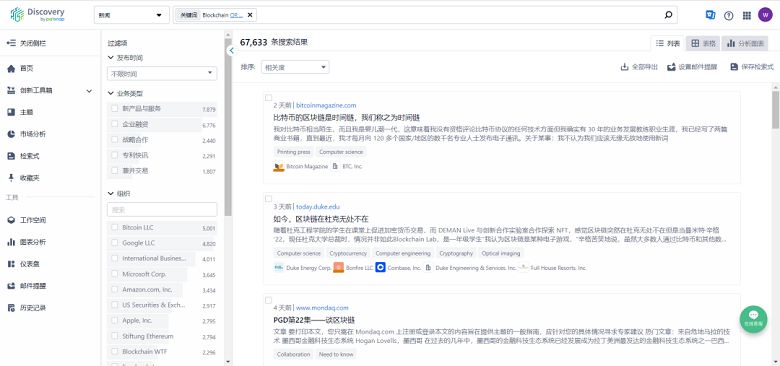Click the Discovery logo

[38, 14]
